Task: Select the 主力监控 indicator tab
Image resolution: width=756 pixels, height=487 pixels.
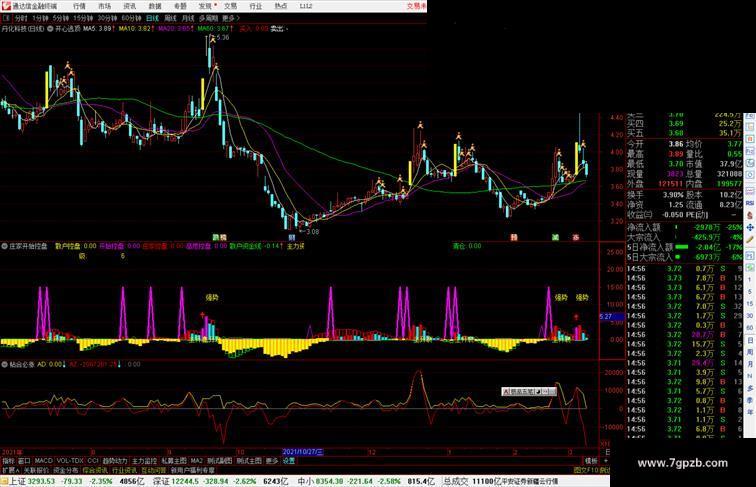Action: coord(144,461)
